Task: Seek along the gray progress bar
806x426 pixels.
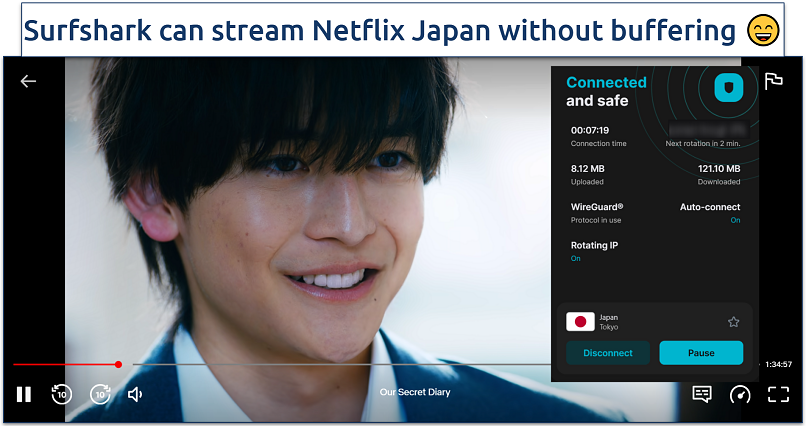Action: (x=341, y=364)
